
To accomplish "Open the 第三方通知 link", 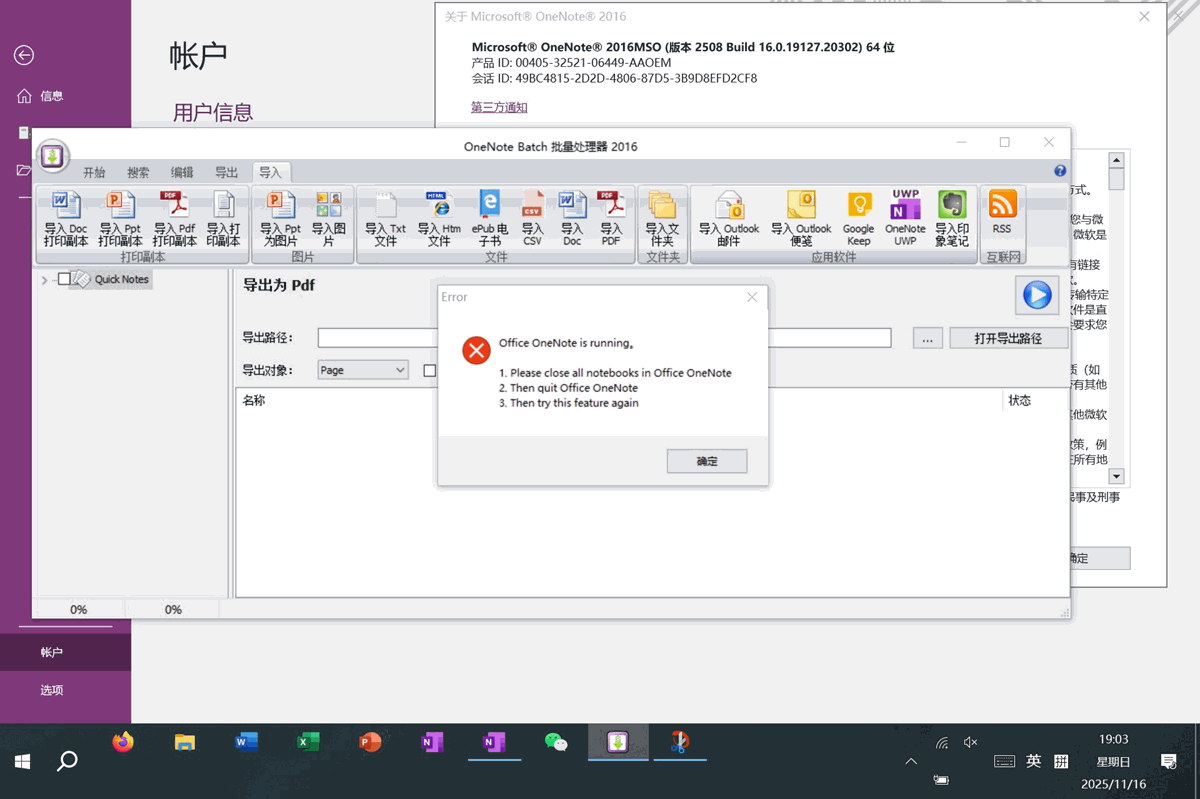I will (499, 107).
